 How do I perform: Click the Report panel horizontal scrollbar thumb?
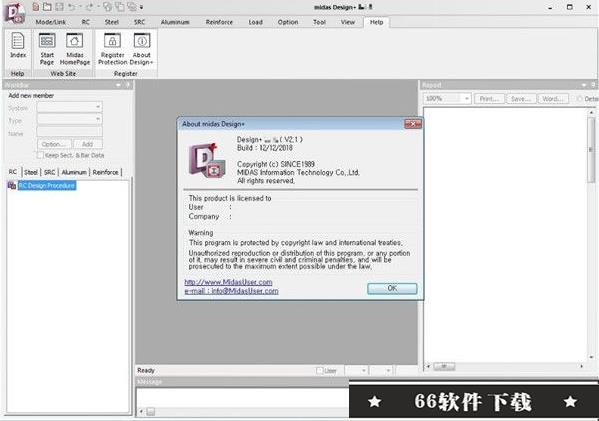point(444,366)
